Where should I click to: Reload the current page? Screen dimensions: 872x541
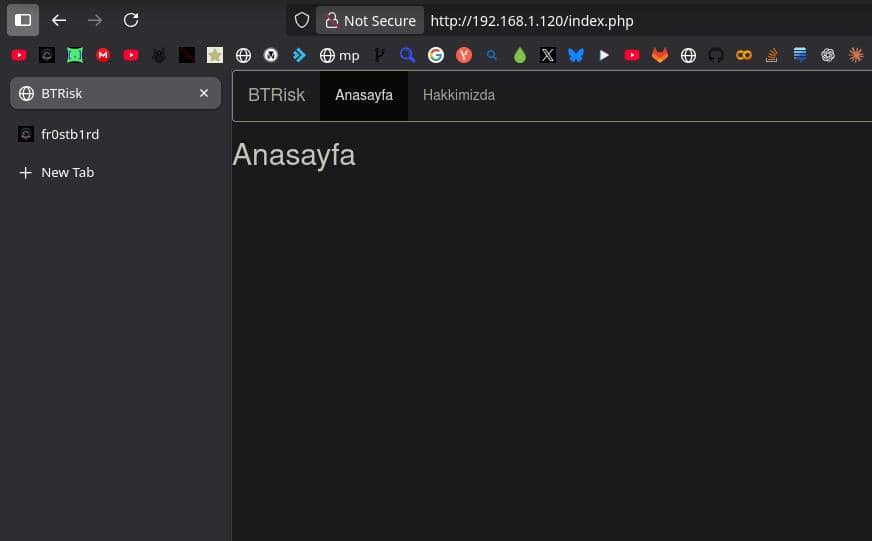[x=131, y=20]
